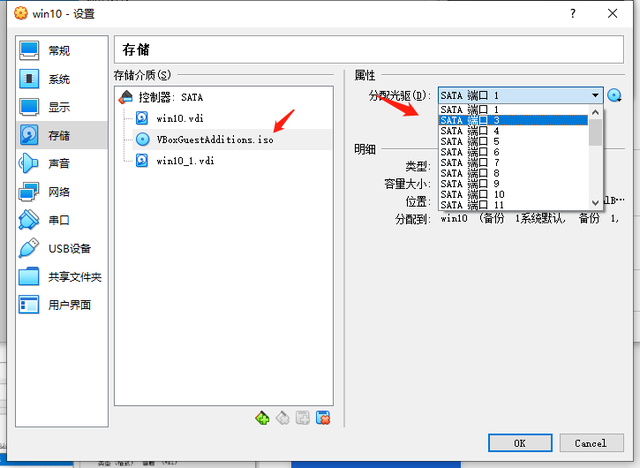The width and height of the screenshot is (640, 468).
Task: Remove the selected attachment with the red X icon
Action: [x=323, y=418]
